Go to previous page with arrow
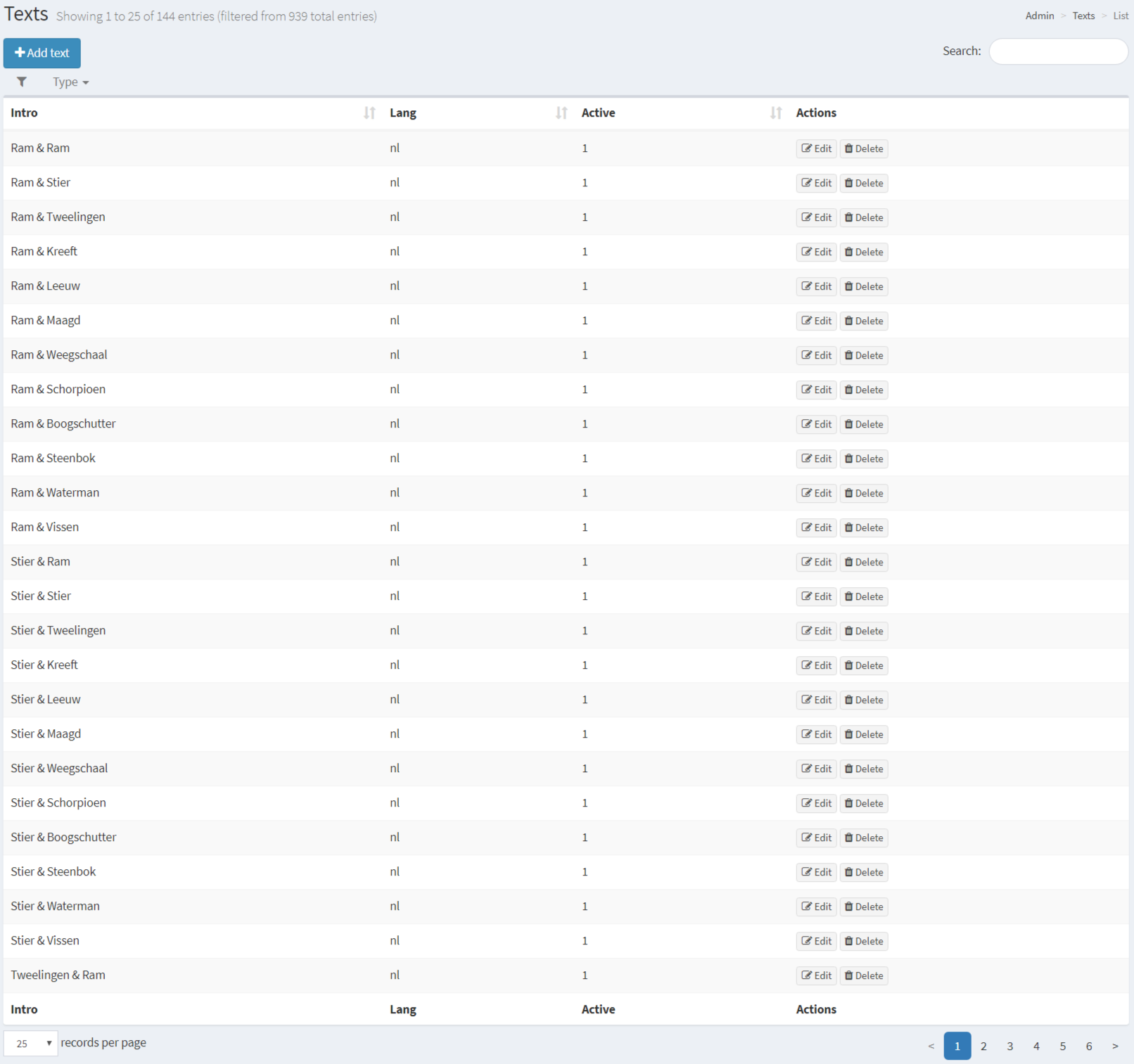Screen dimensions: 1134x1064 pyautogui.click(x=931, y=1046)
